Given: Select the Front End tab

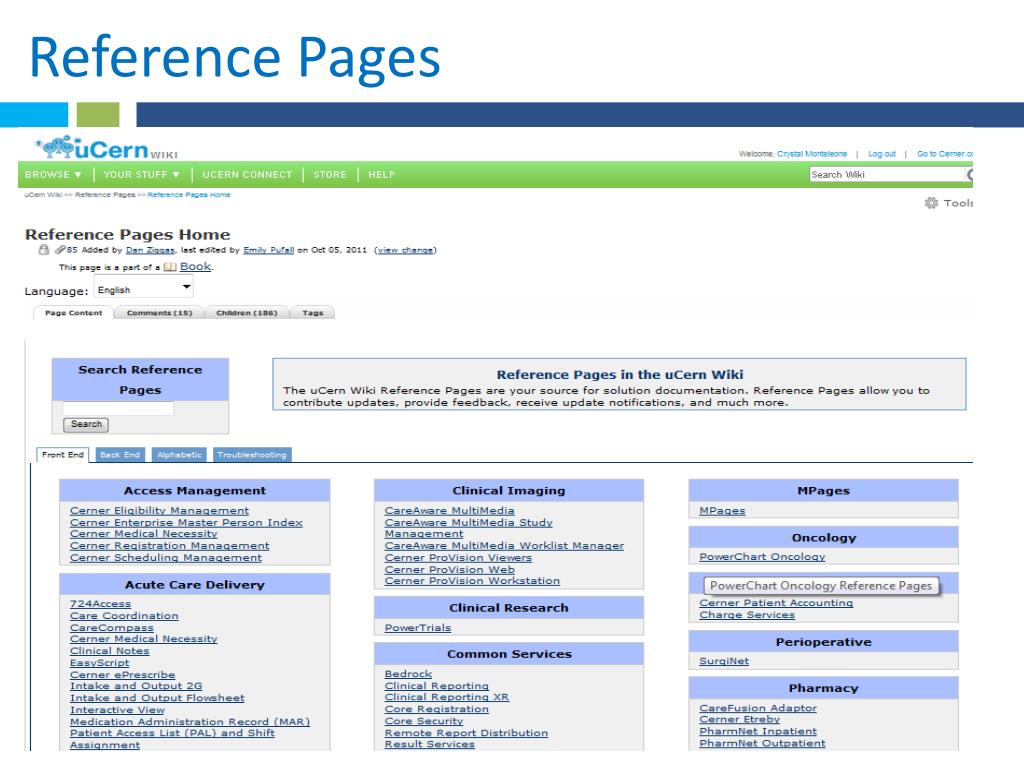Looking at the screenshot, I should coord(63,455).
